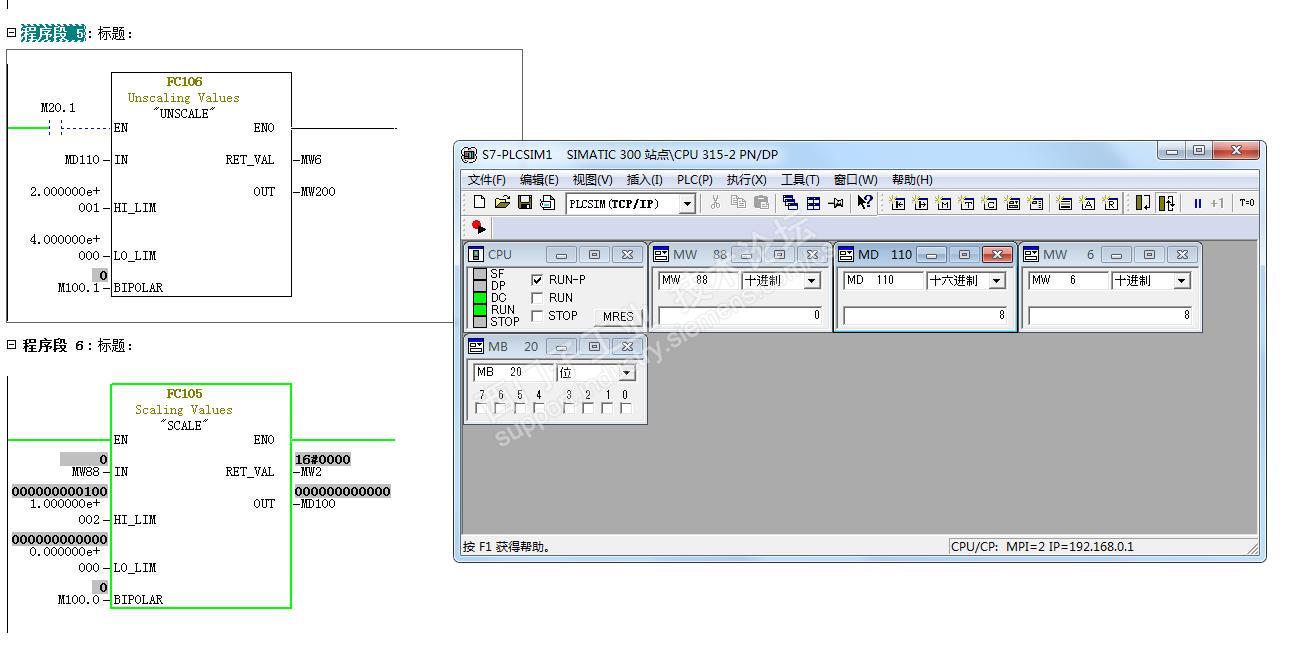The image size is (1310, 655).
Task: Click the +1 next scan icon
Action: 1217,203
